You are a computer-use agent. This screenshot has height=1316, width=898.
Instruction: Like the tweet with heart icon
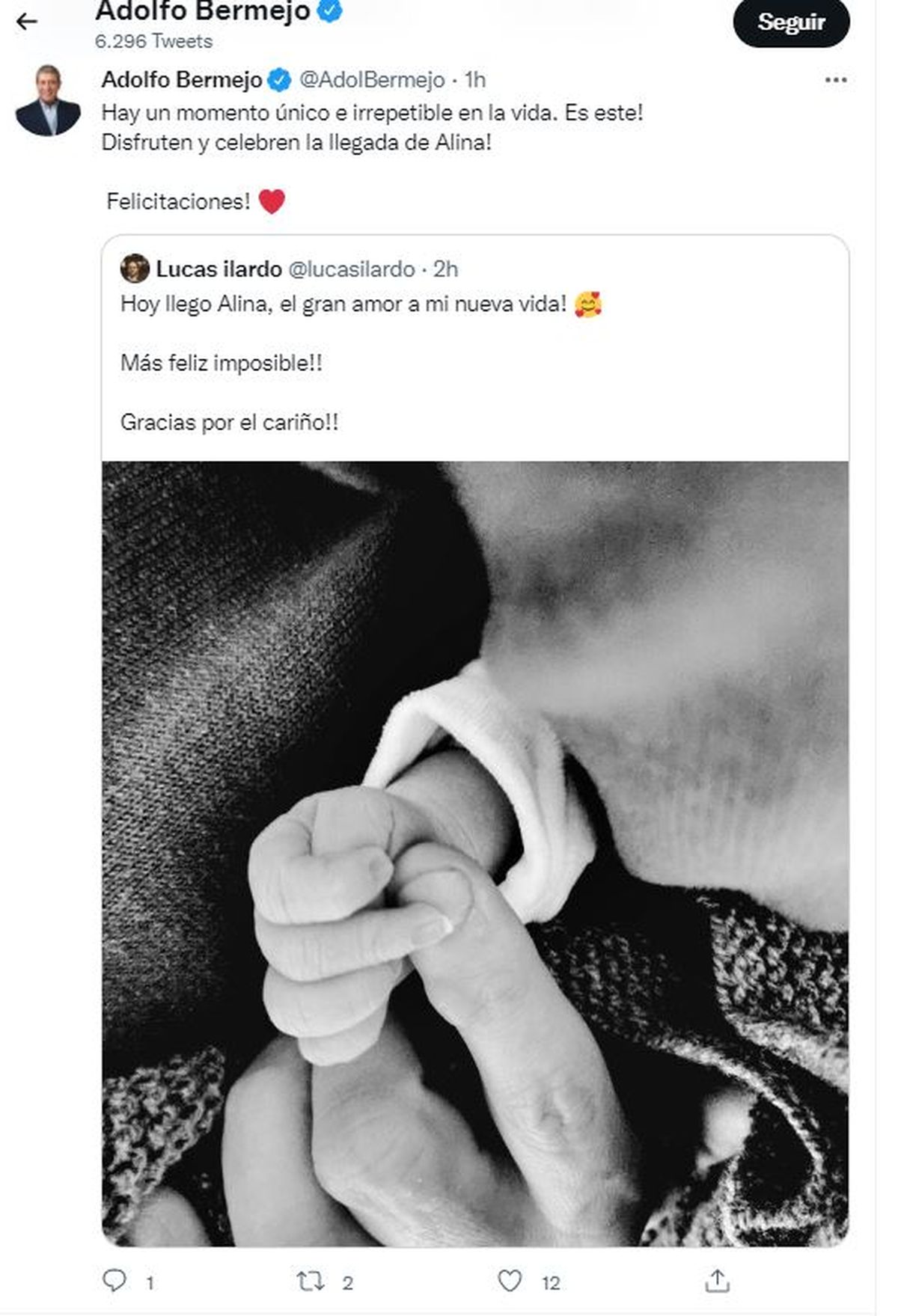510,1281
